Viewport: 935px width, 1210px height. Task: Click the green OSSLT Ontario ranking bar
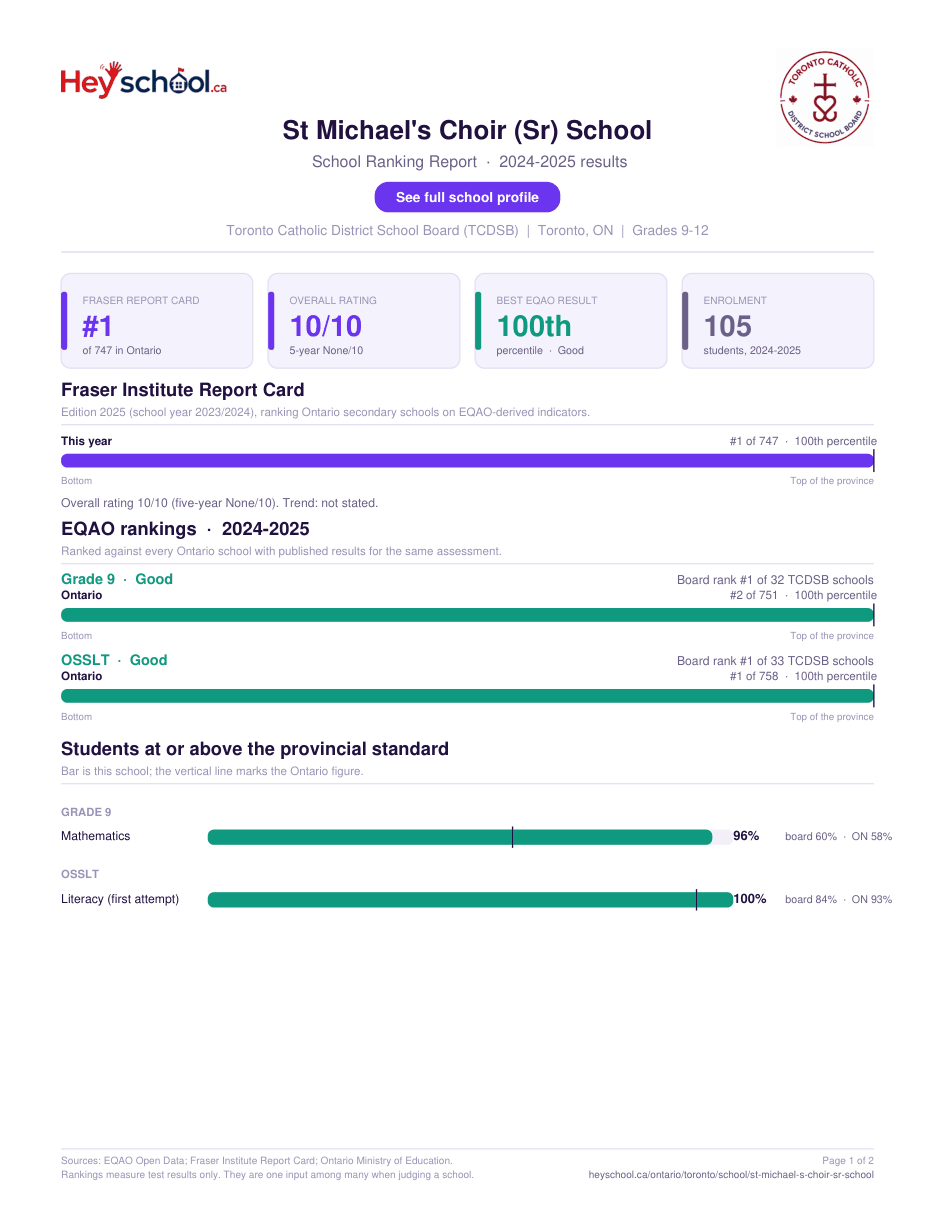click(467, 696)
